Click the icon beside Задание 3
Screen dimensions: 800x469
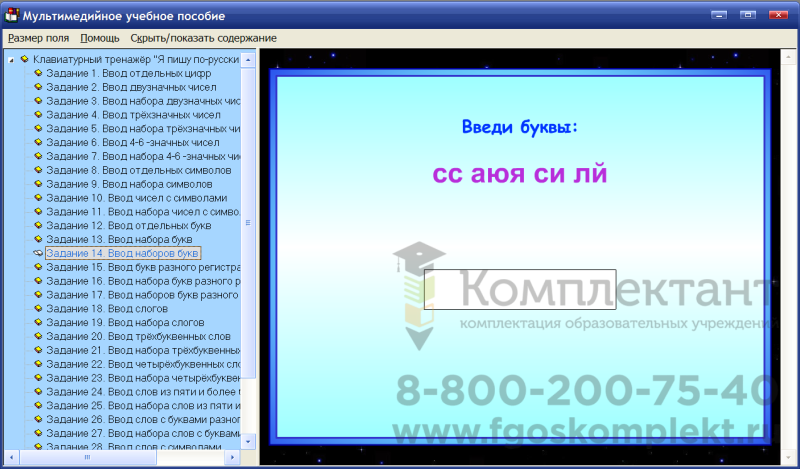point(38,101)
